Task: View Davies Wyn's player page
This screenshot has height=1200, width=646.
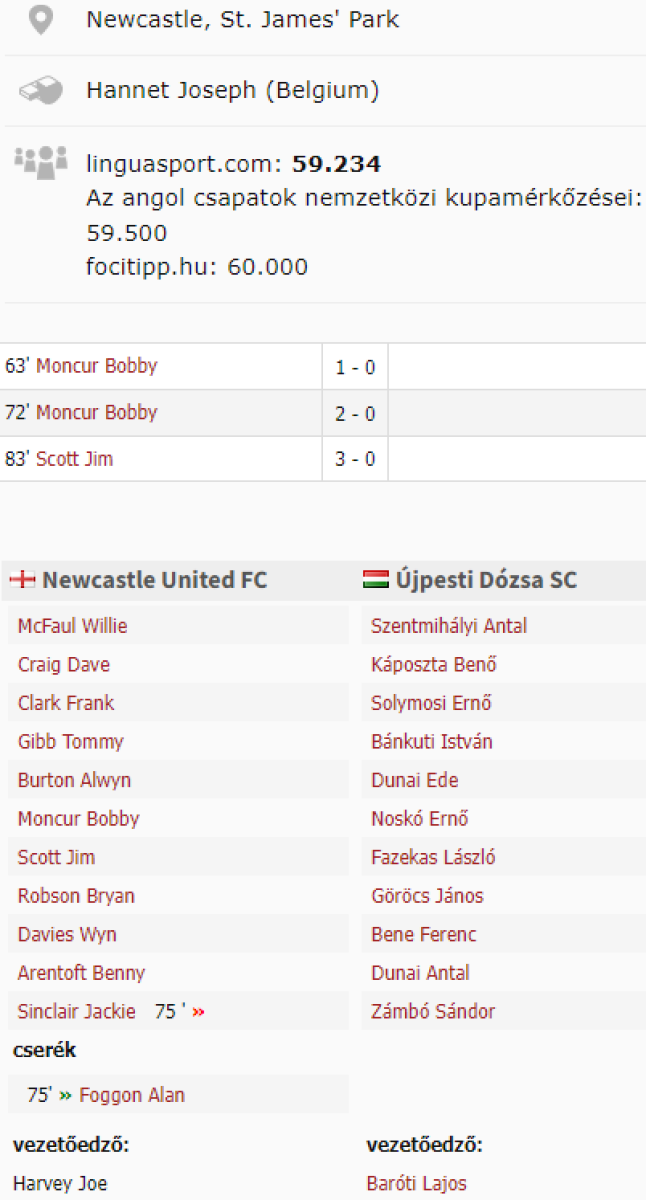Action: [67, 934]
